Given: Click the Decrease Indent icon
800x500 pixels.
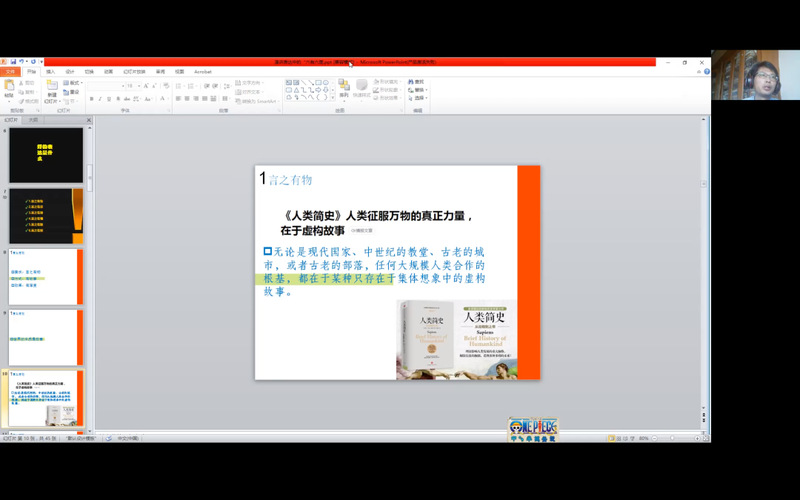Looking at the screenshot, I should (x=207, y=86).
